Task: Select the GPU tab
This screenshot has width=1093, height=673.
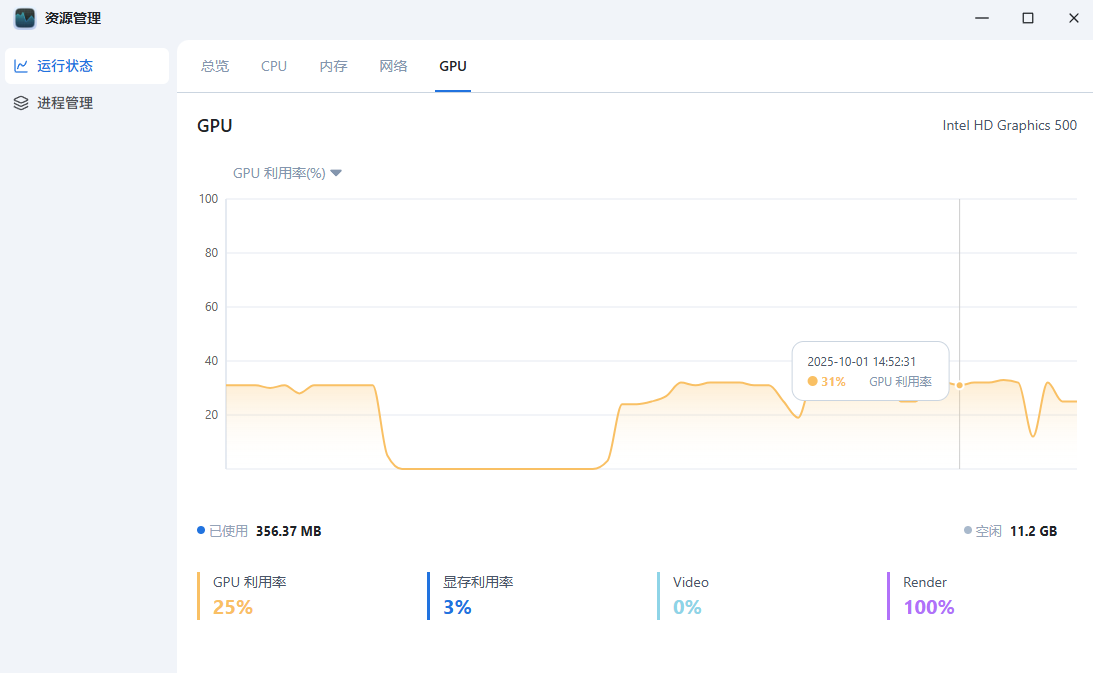Action: coord(453,66)
